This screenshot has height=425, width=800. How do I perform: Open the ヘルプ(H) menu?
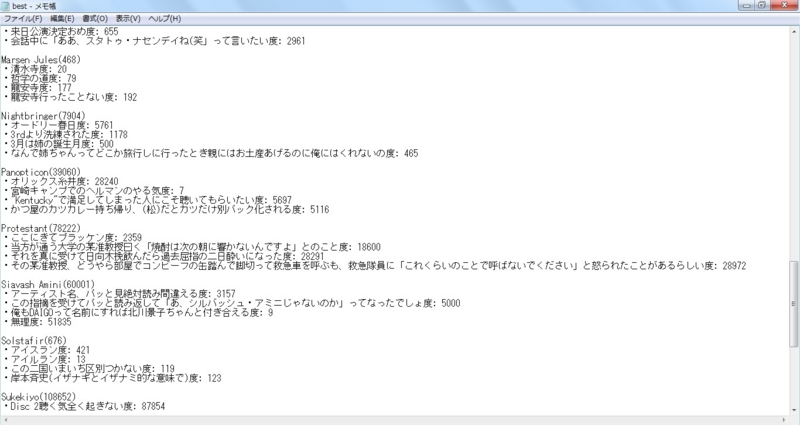(x=165, y=18)
